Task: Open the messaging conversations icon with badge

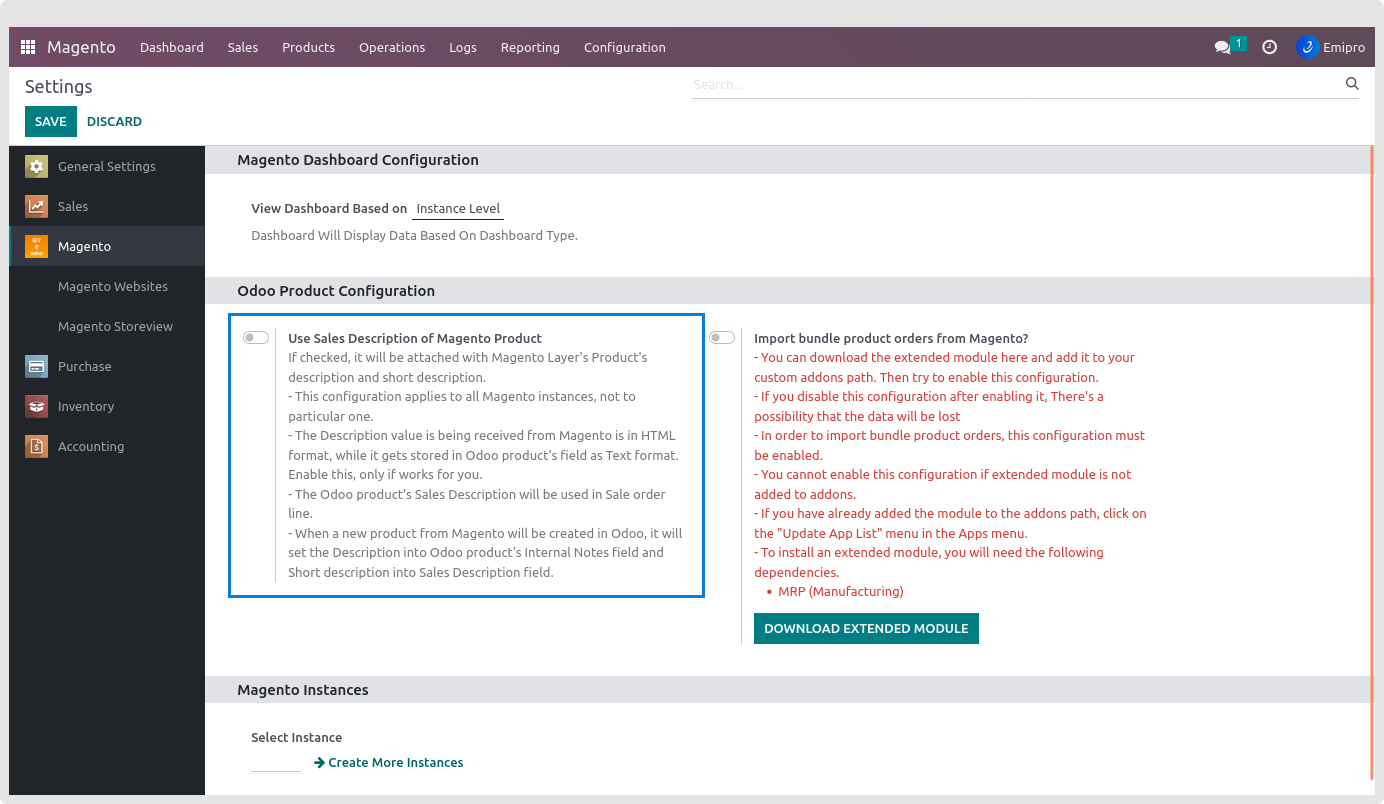Action: coord(1223,47)
